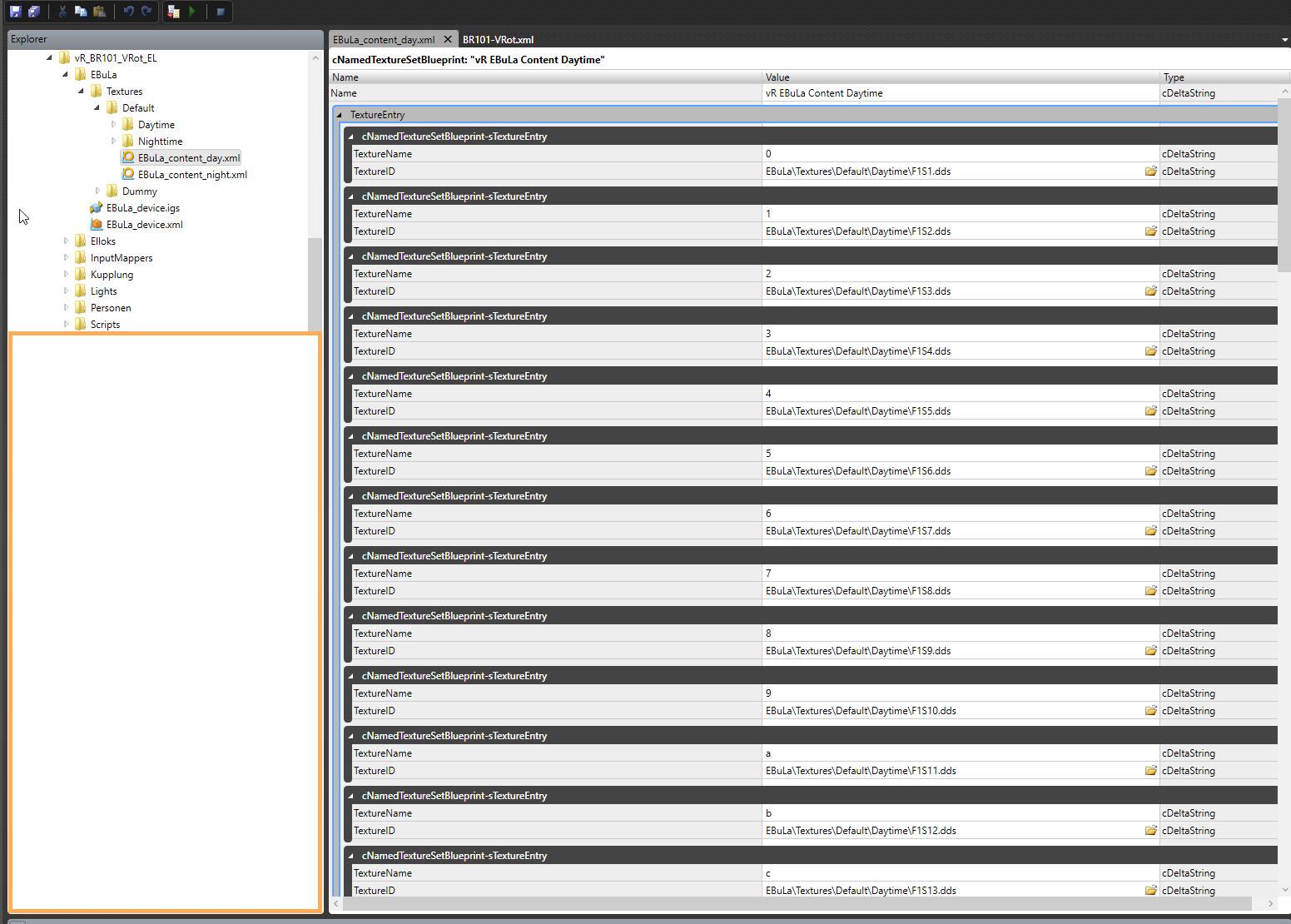Image resolution: width=1291 pixels, height=924 pixels.
Task: Browse for file on the F1S12.dds row
Action: click(1150, 831)
